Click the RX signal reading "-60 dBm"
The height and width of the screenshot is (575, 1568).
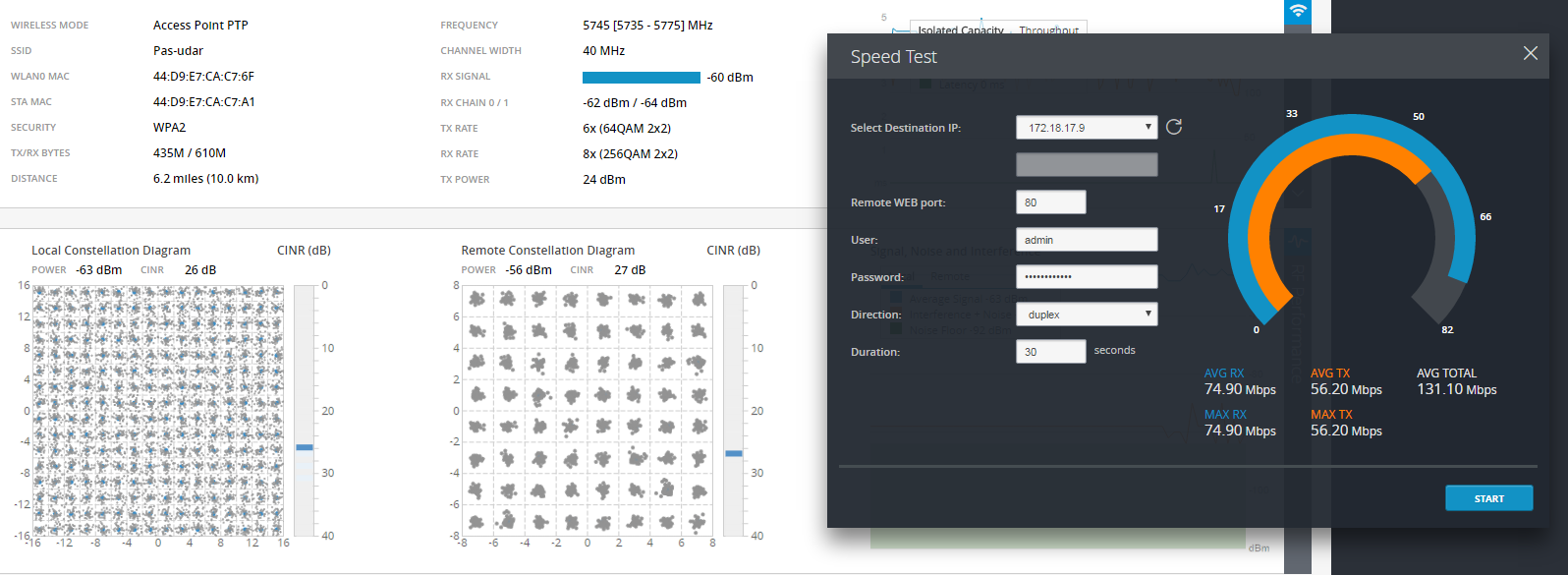point(730,78)
